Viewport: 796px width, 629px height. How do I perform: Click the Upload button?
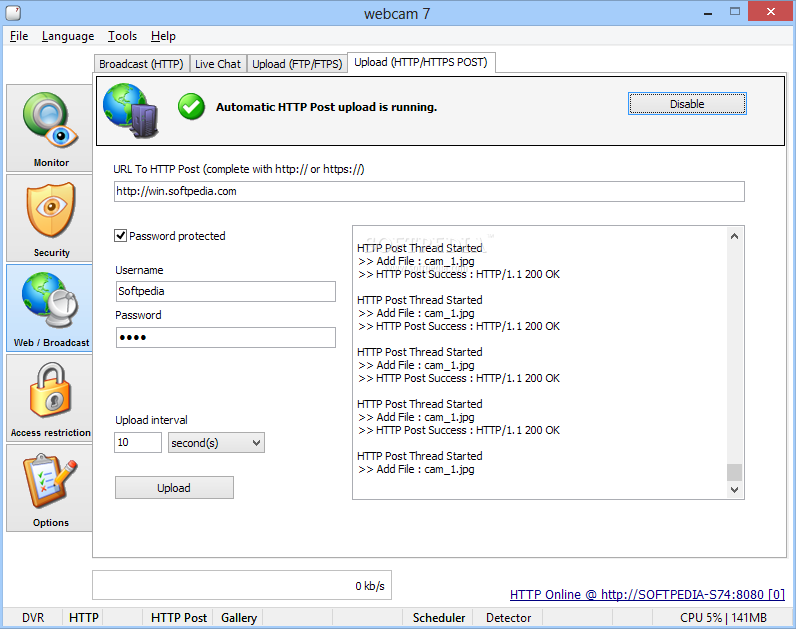tap(174, 488)
